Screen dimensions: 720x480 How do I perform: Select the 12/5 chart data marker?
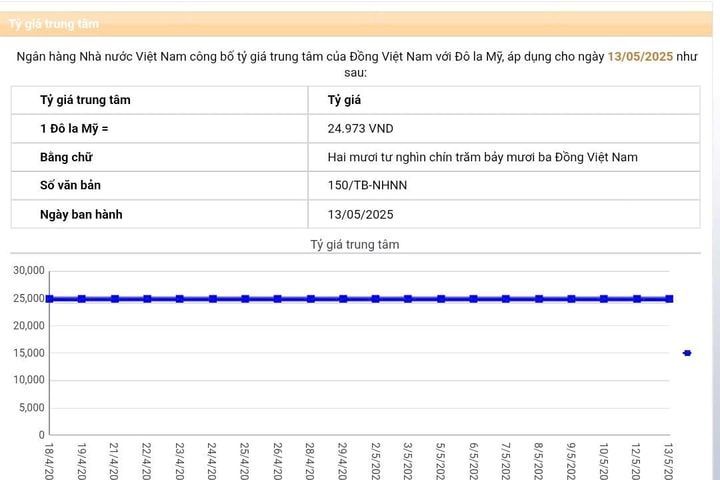636,299
